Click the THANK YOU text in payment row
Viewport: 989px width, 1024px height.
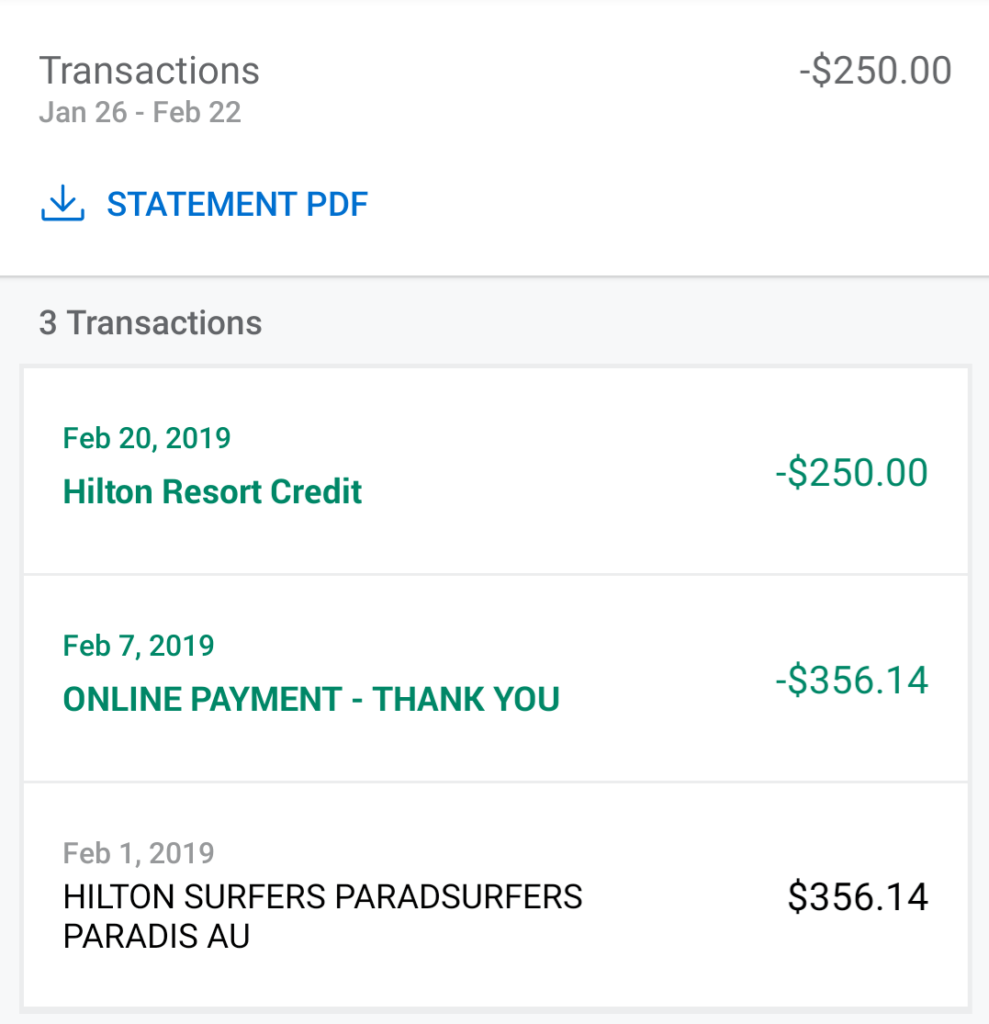click(466, 699)
